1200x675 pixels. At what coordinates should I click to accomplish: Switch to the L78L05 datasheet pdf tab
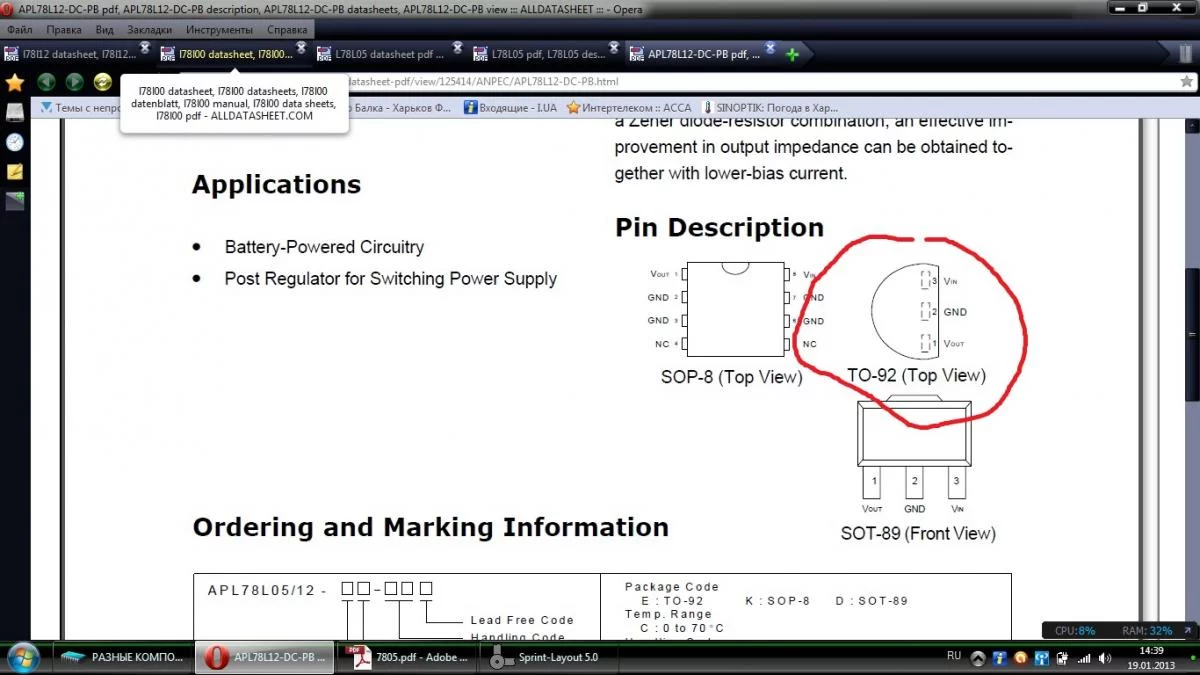pyautogui.click(x=387, y=54)
